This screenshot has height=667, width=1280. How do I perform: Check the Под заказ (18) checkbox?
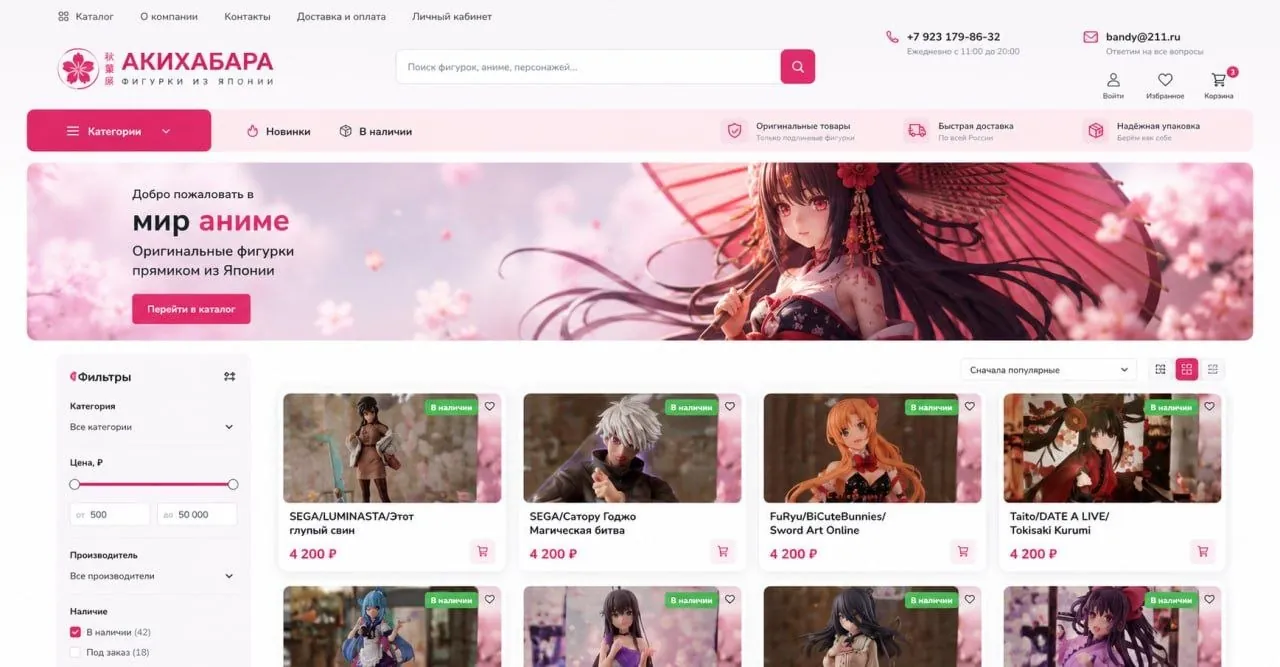pos(75,652)
